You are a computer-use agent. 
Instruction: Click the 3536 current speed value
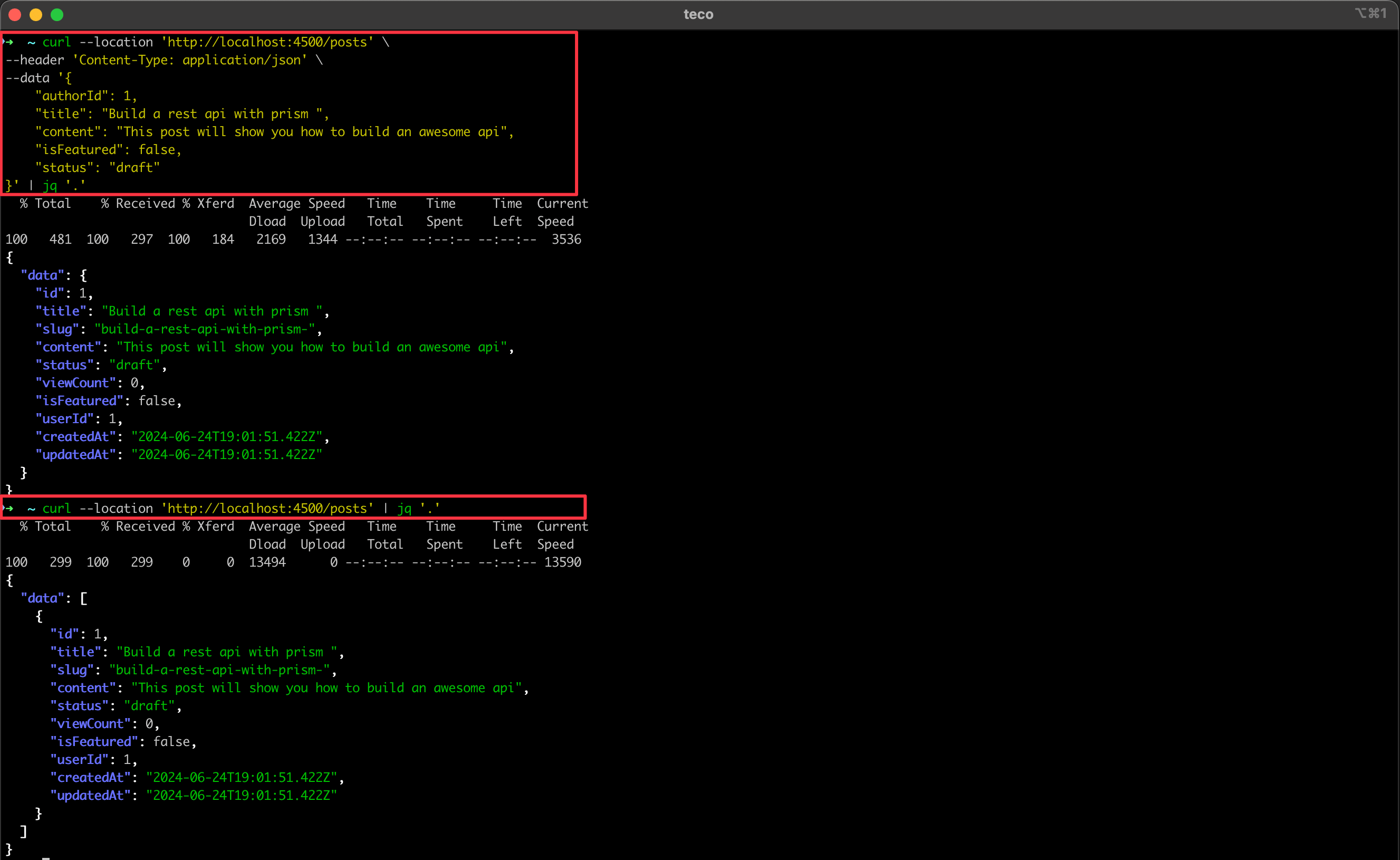pos(566,240)
